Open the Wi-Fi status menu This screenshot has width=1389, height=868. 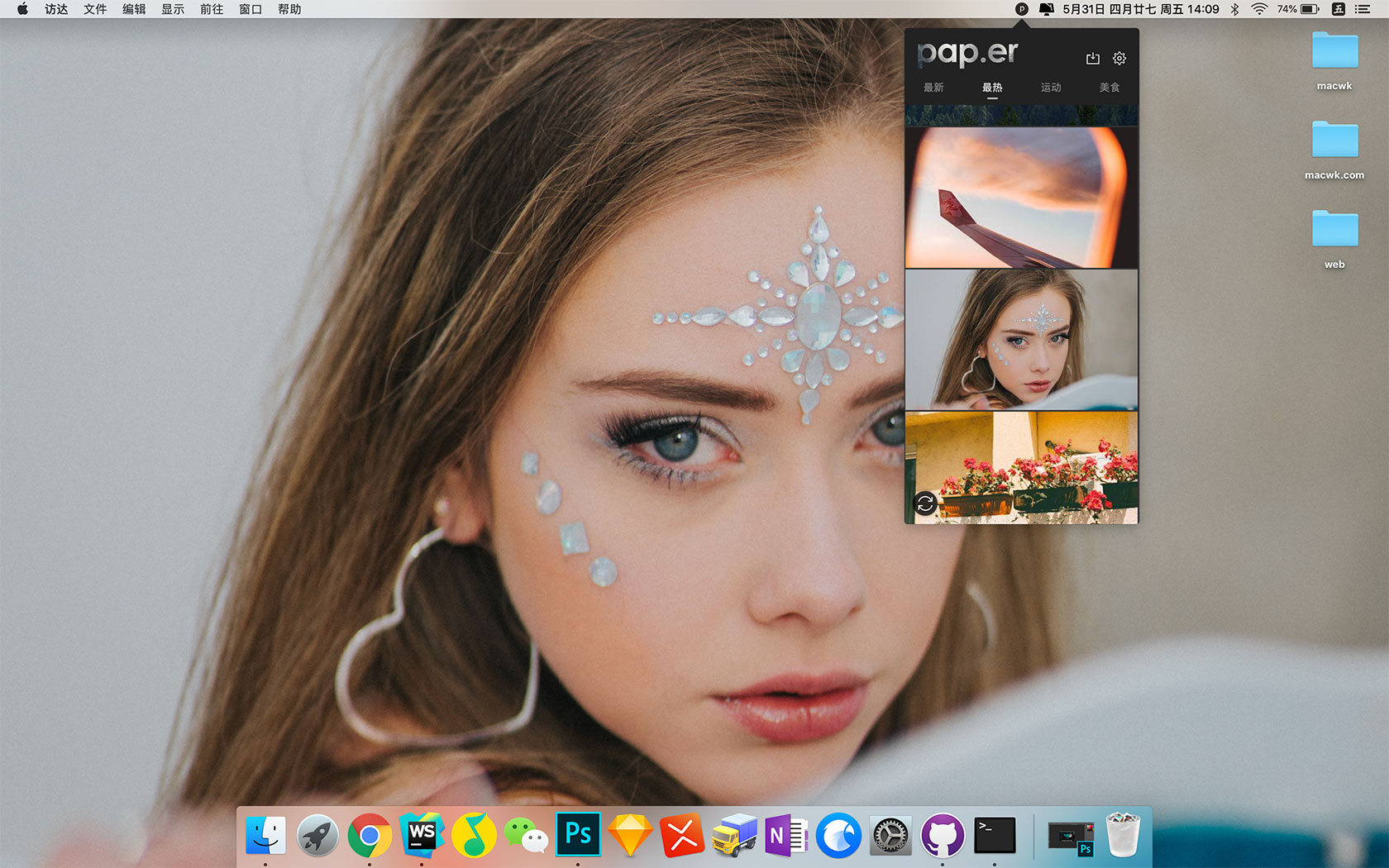[x=1259, y=9]
